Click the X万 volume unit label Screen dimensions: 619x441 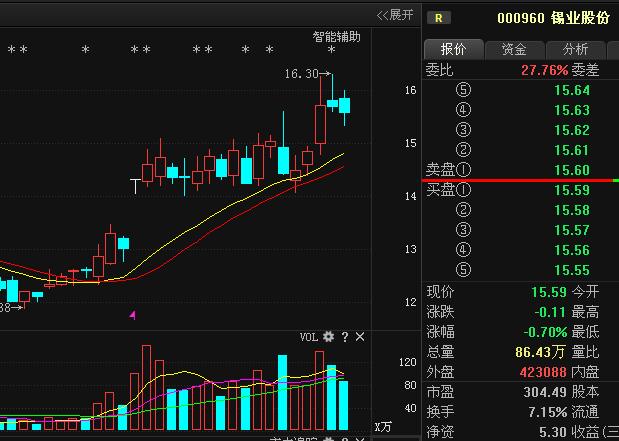click(x=383, y=427)
